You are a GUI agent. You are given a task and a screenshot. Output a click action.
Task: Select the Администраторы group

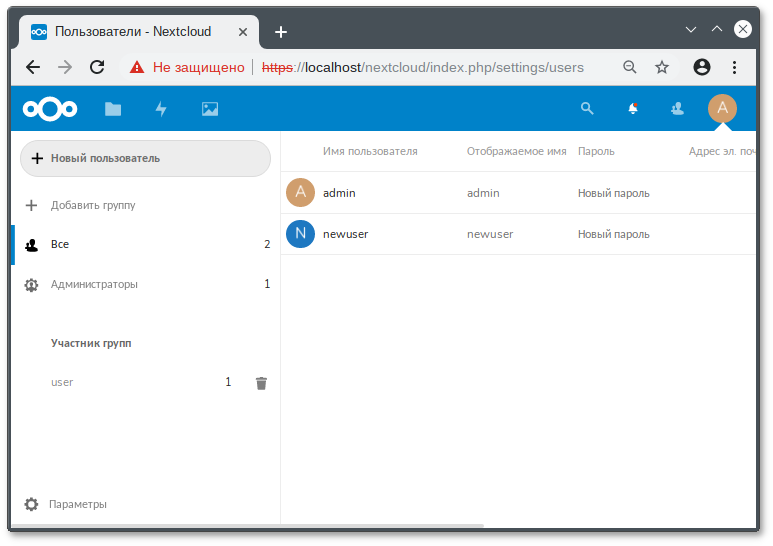click(x=145, y=284)
